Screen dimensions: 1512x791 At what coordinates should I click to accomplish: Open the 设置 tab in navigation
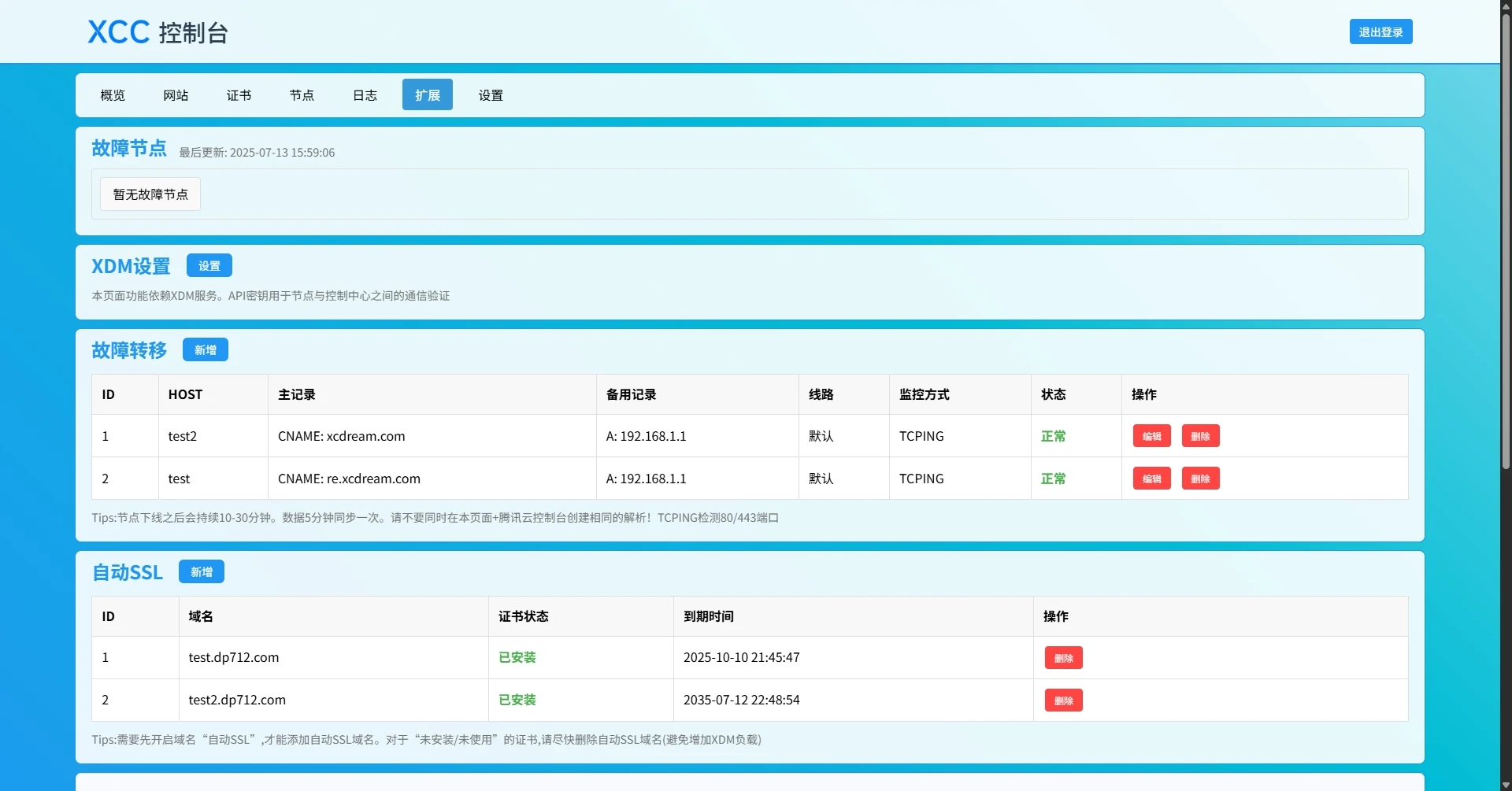tap(491, 95)
